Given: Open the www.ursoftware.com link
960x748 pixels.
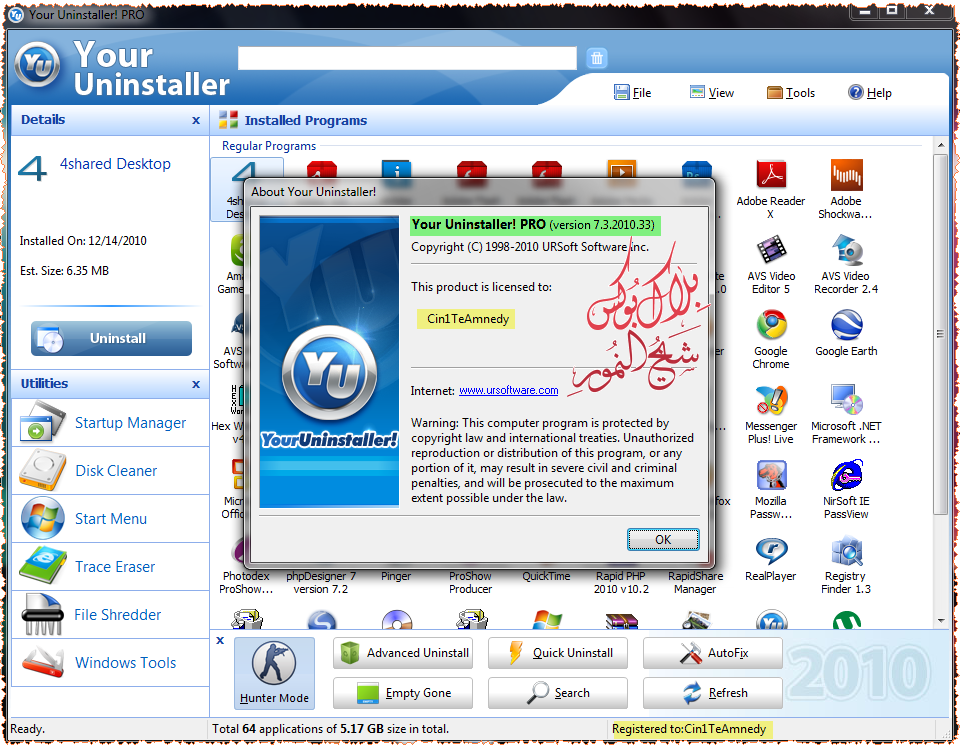Looking at the screenshot, I should point(509,391).
